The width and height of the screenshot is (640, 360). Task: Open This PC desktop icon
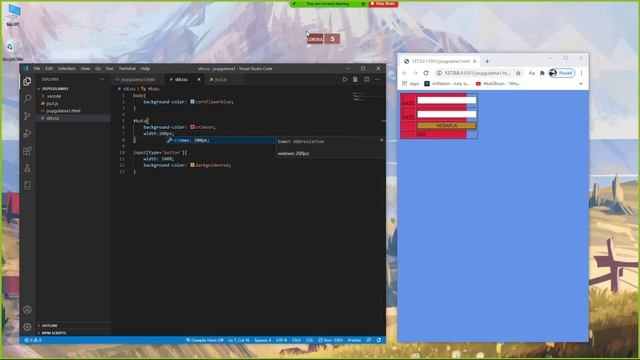pyautogui.click(x=13, y=15)
